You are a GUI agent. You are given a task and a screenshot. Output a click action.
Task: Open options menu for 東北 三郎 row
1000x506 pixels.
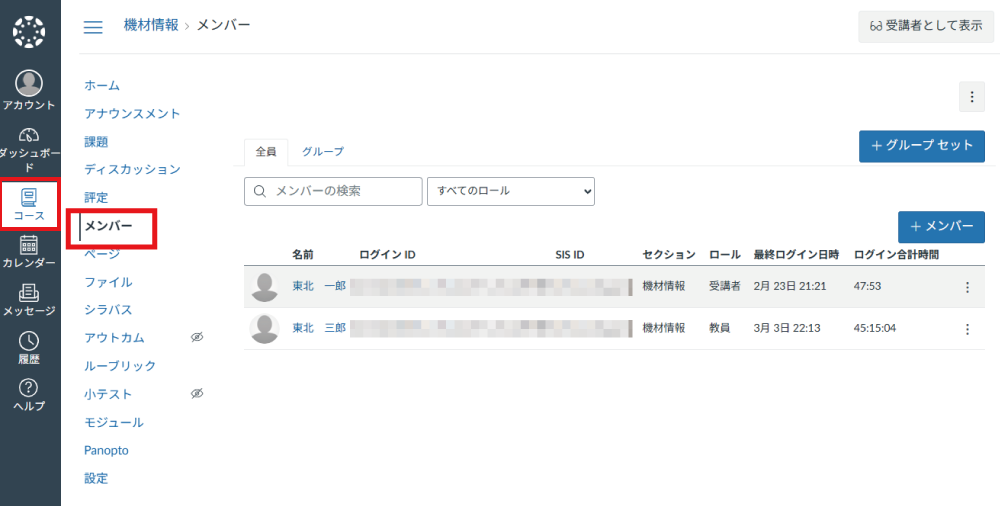[967, 329]
